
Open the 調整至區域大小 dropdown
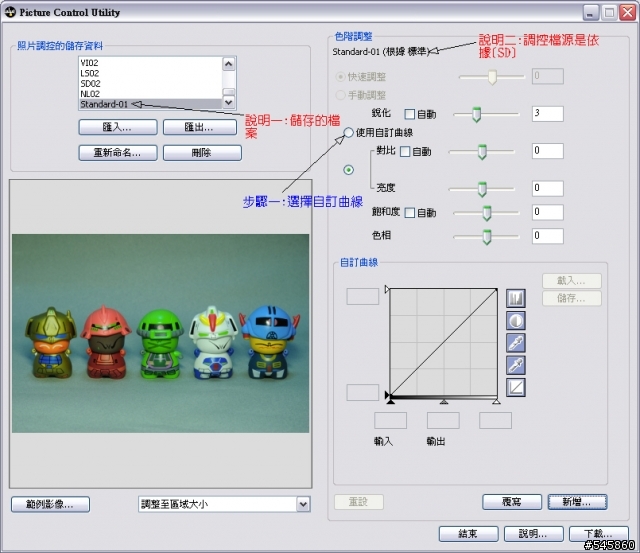tap(303, 504)
